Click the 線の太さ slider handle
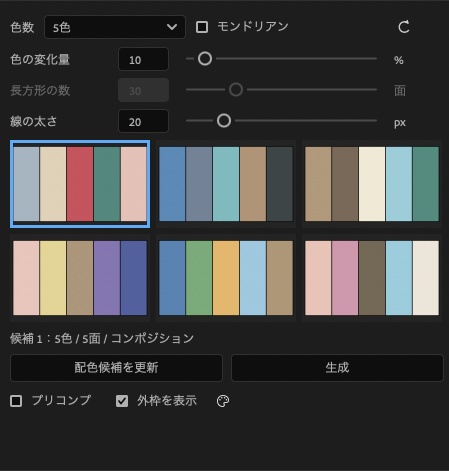This screenshot has height=471, width=449. tap(224, 121)
